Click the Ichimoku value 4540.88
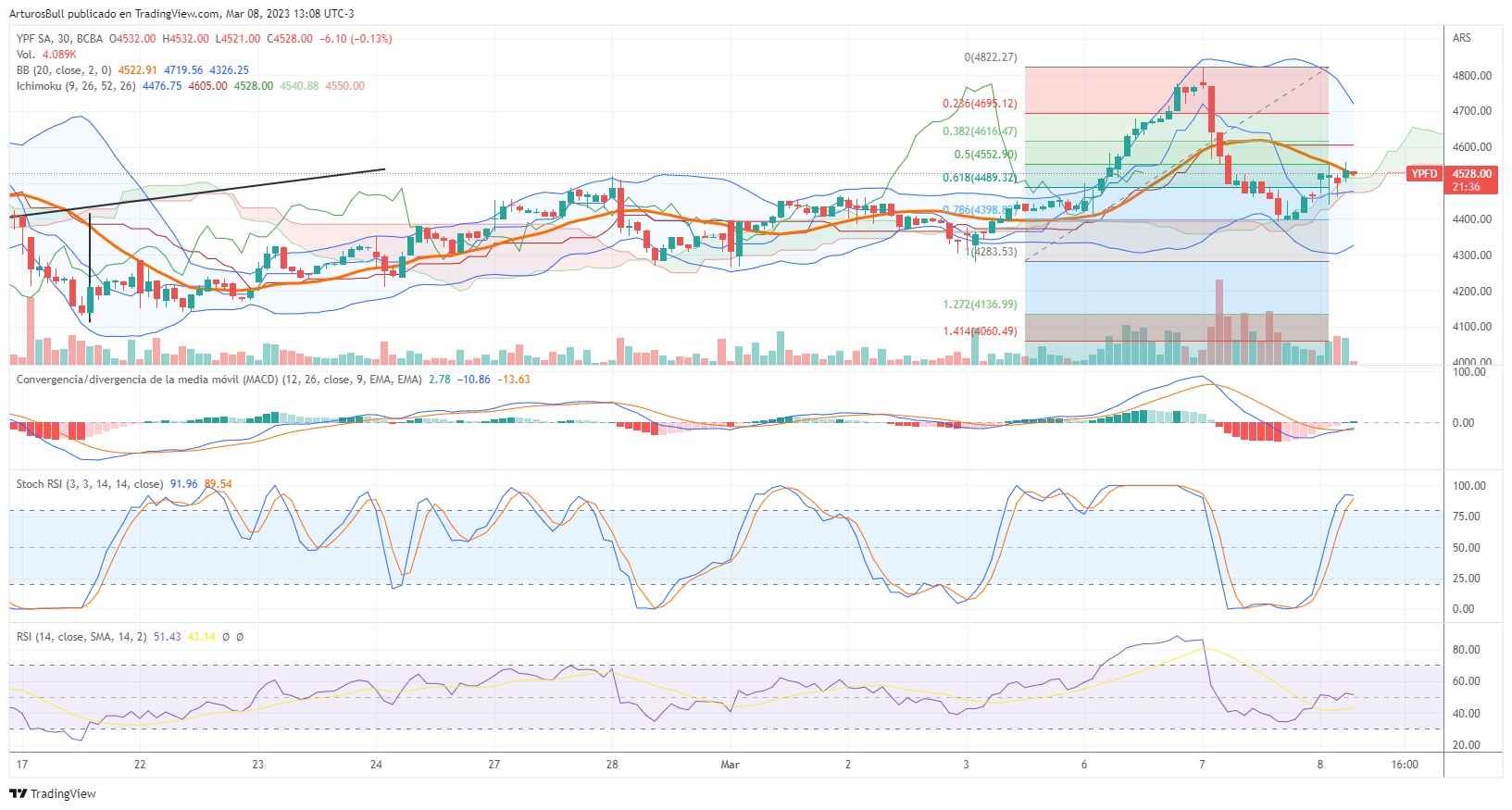Viewport: 1512px width, 810px height. click(x=299, y=86)
